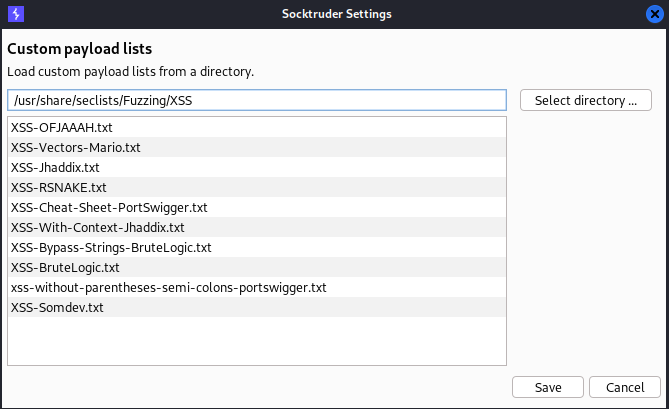The image size is (669, 409).
Task: Save the payload list settings
Action: coord(547,387)
